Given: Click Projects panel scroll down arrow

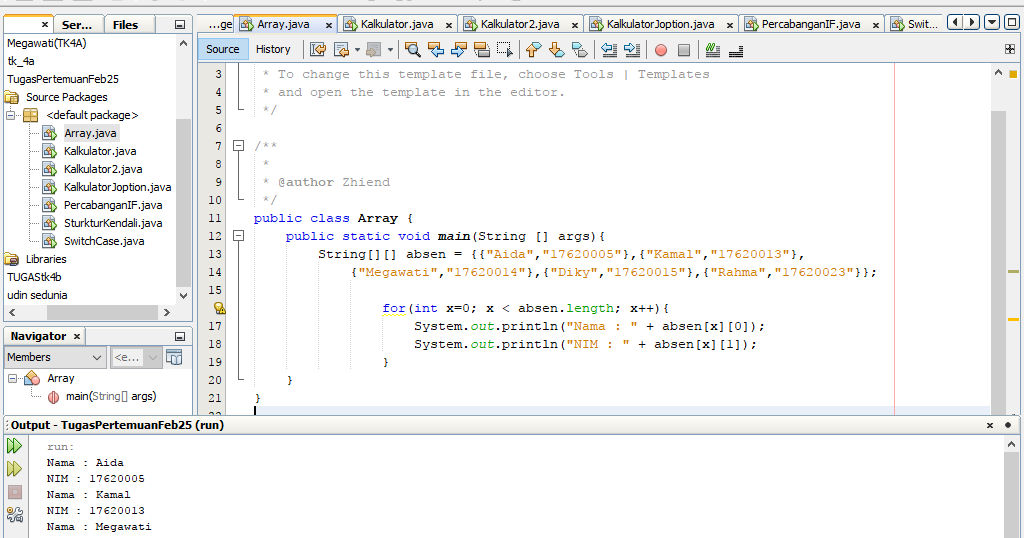Looking at the screenshot, I should click(x=184, y=295).
